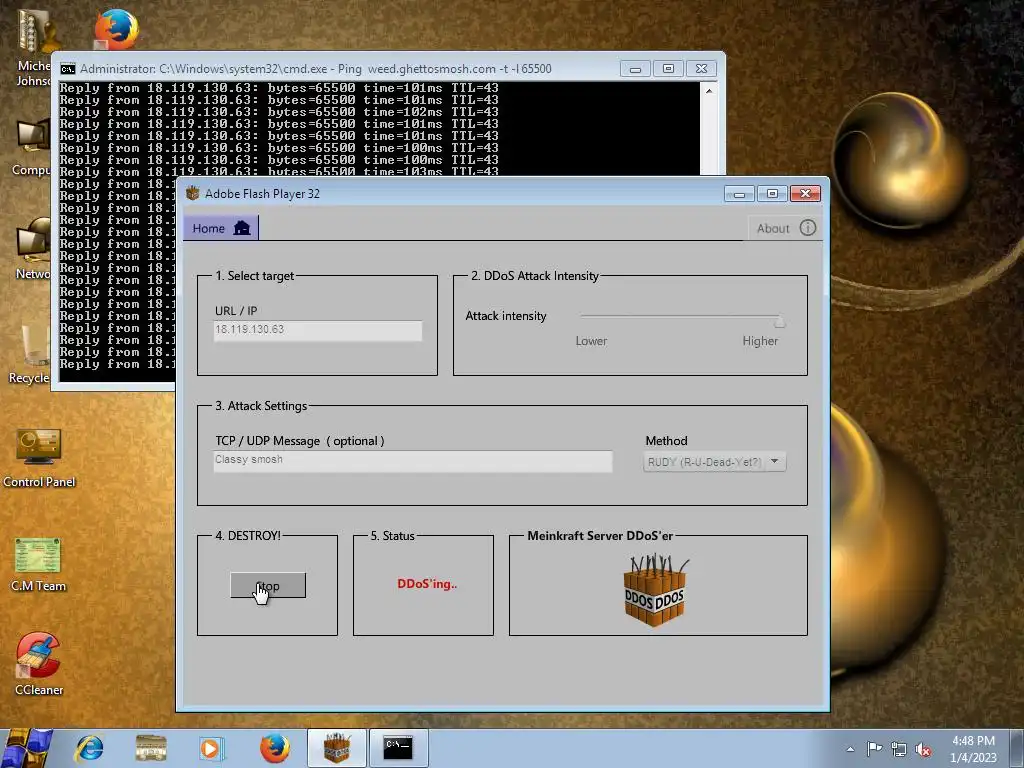Viewport: 1024px width, 768px height.
Task: Click the info circle icon beside About
Action: tap(808, 228)
